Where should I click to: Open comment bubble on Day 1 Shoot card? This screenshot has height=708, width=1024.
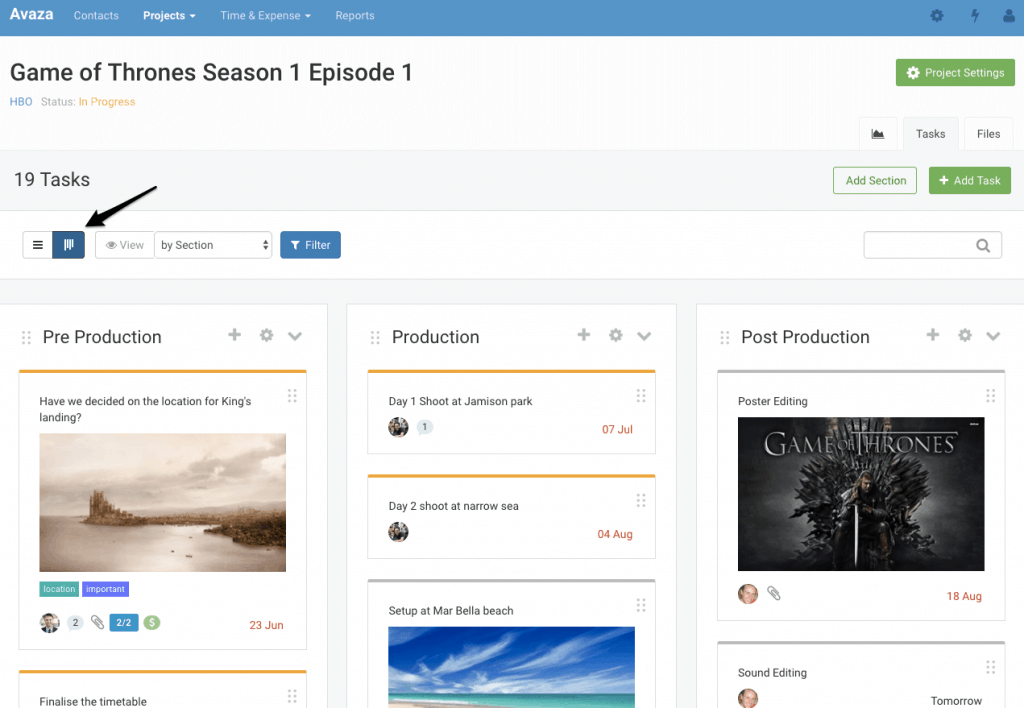point(424,427)
